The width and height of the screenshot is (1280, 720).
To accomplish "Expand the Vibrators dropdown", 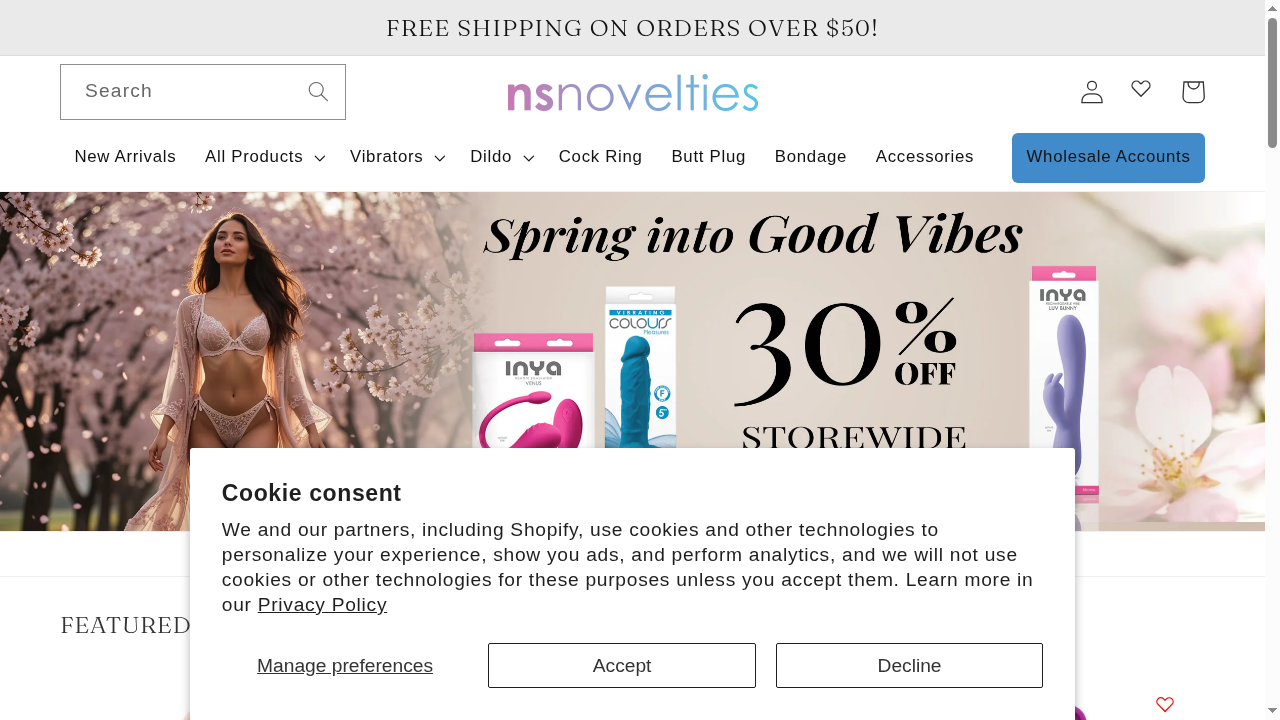I will click(396, 157).
